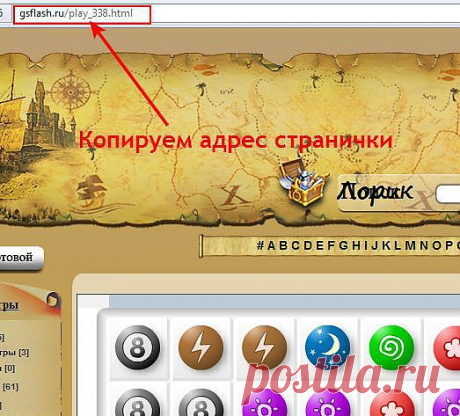The image size is (460, 416).
Task: Select letter F in the alphabet bar
Action: (x=331, y=246)
